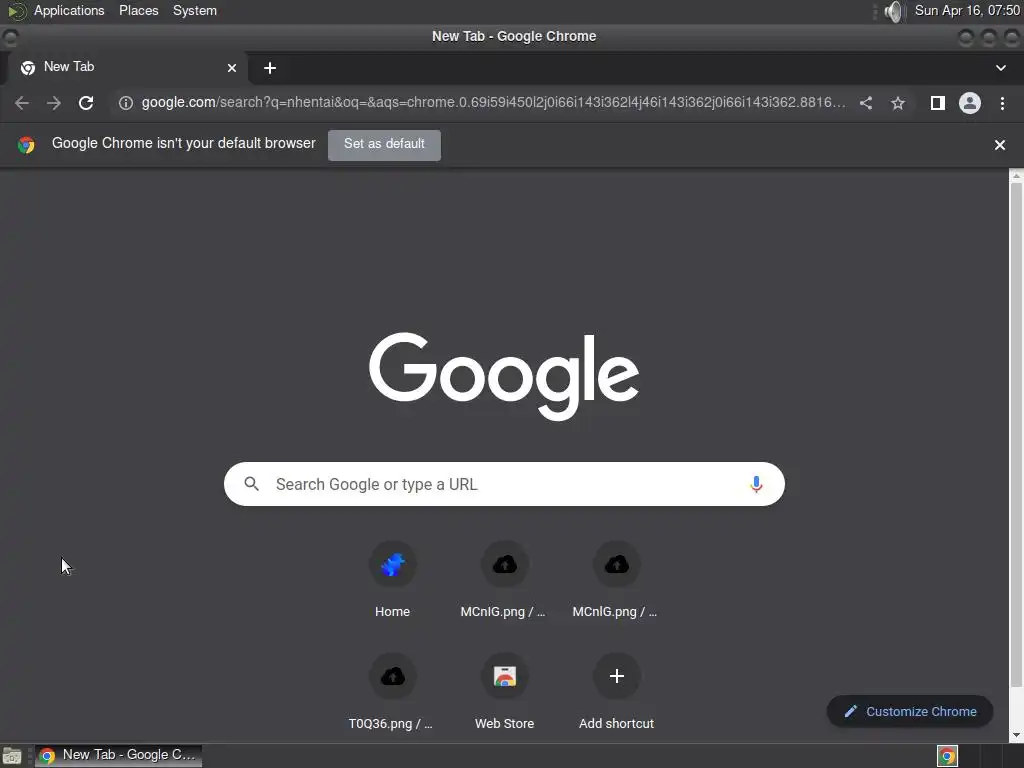1024x768 pixels.
Task: Open the Places menu
Action: pyautogui.click(x=138, y=10)
